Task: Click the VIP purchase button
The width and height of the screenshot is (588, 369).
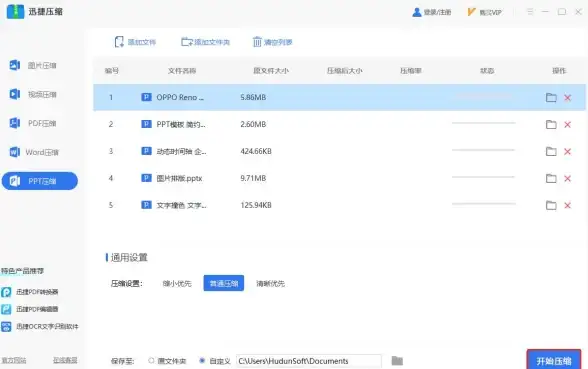Action: [484, 12]
